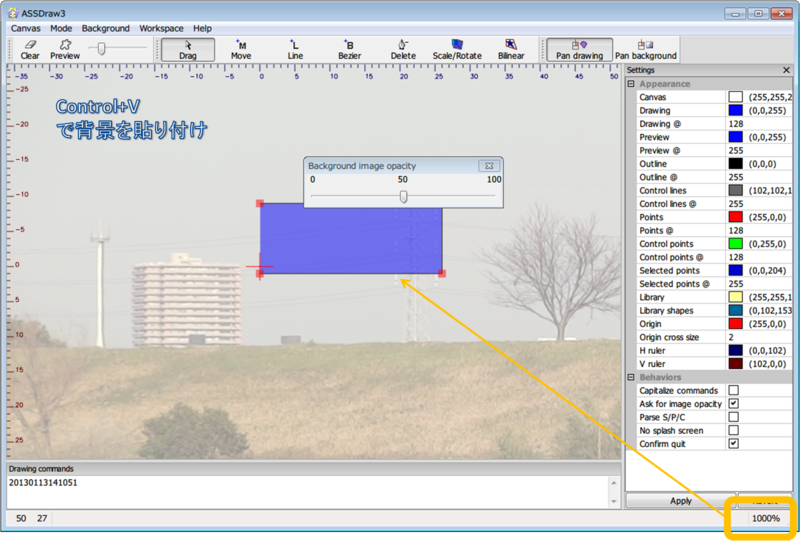Click the Drawing commands scrollbar down arrow
This screenshot has width=800, height=541.
click(614, 502)
